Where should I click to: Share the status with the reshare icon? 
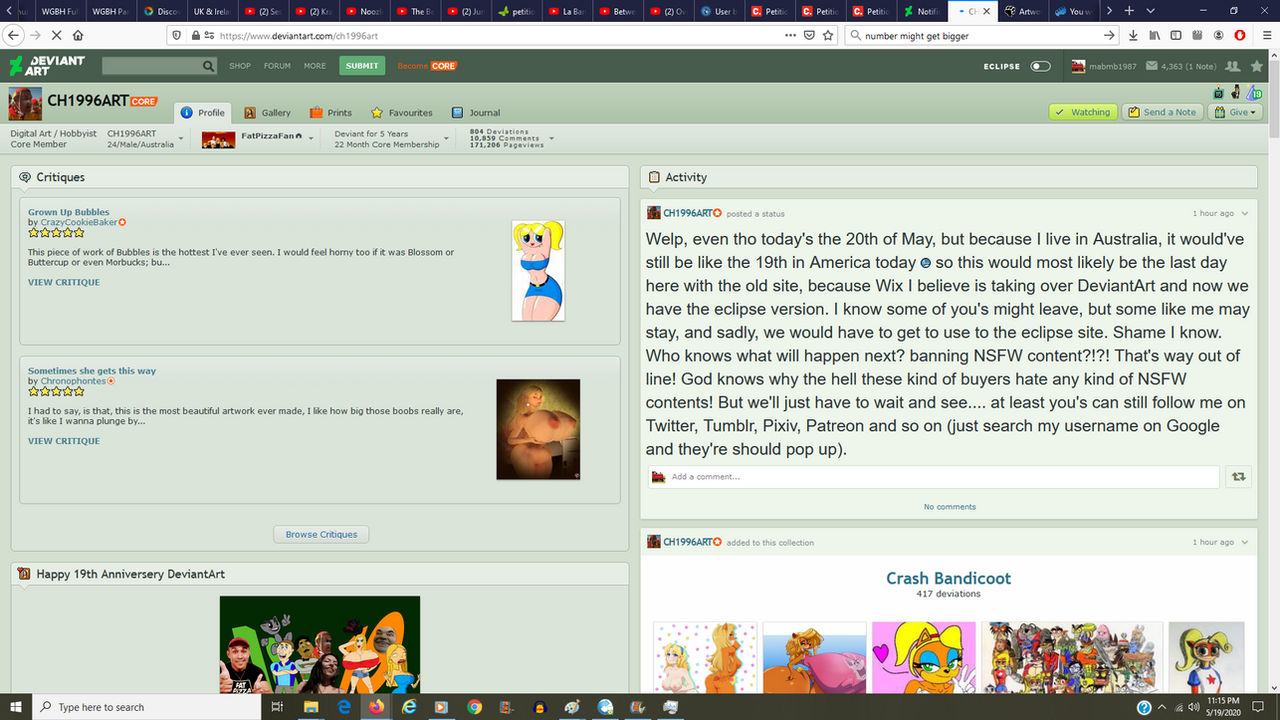1239,477
